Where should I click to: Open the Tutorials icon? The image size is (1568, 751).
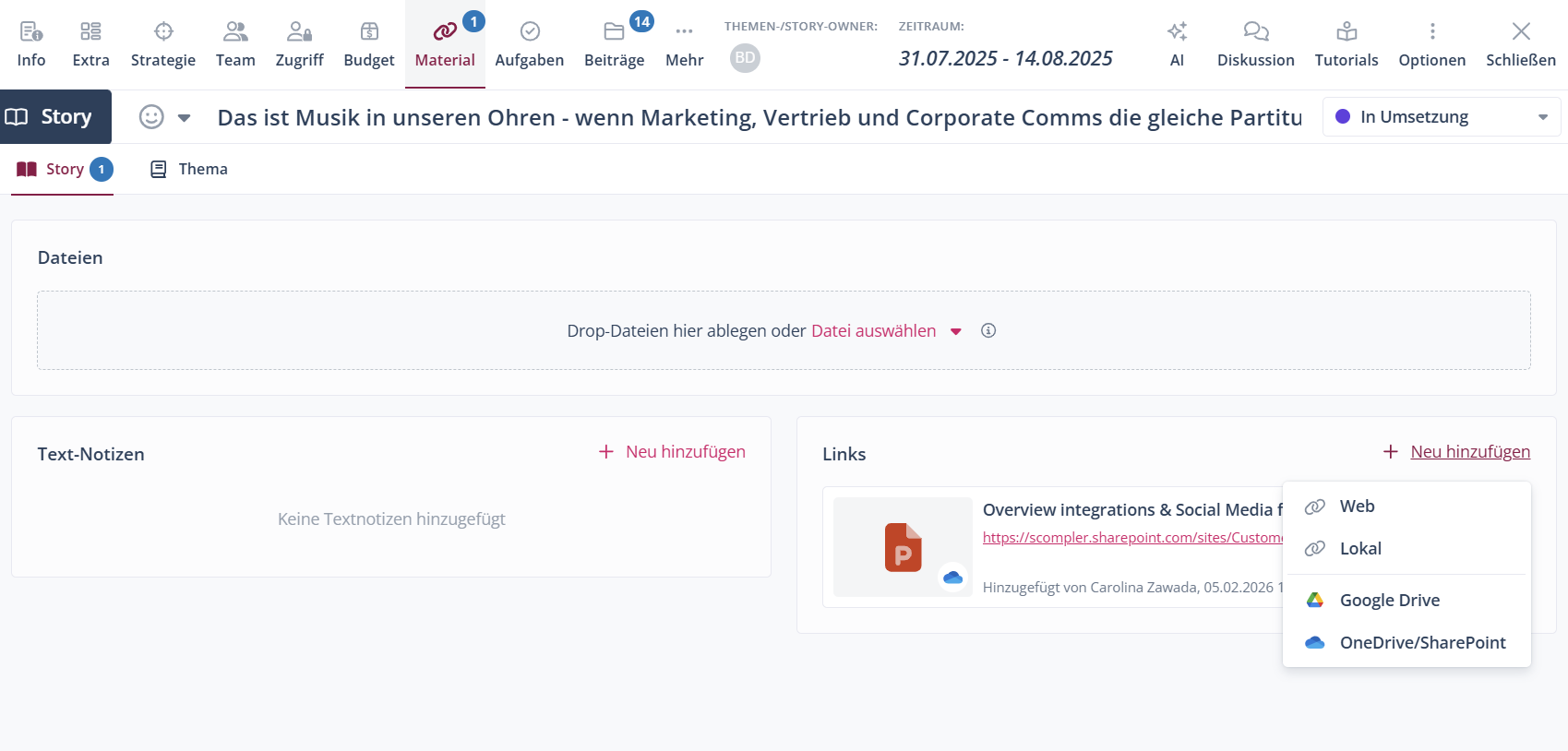pyautogui.click(x=1347, y=32)
